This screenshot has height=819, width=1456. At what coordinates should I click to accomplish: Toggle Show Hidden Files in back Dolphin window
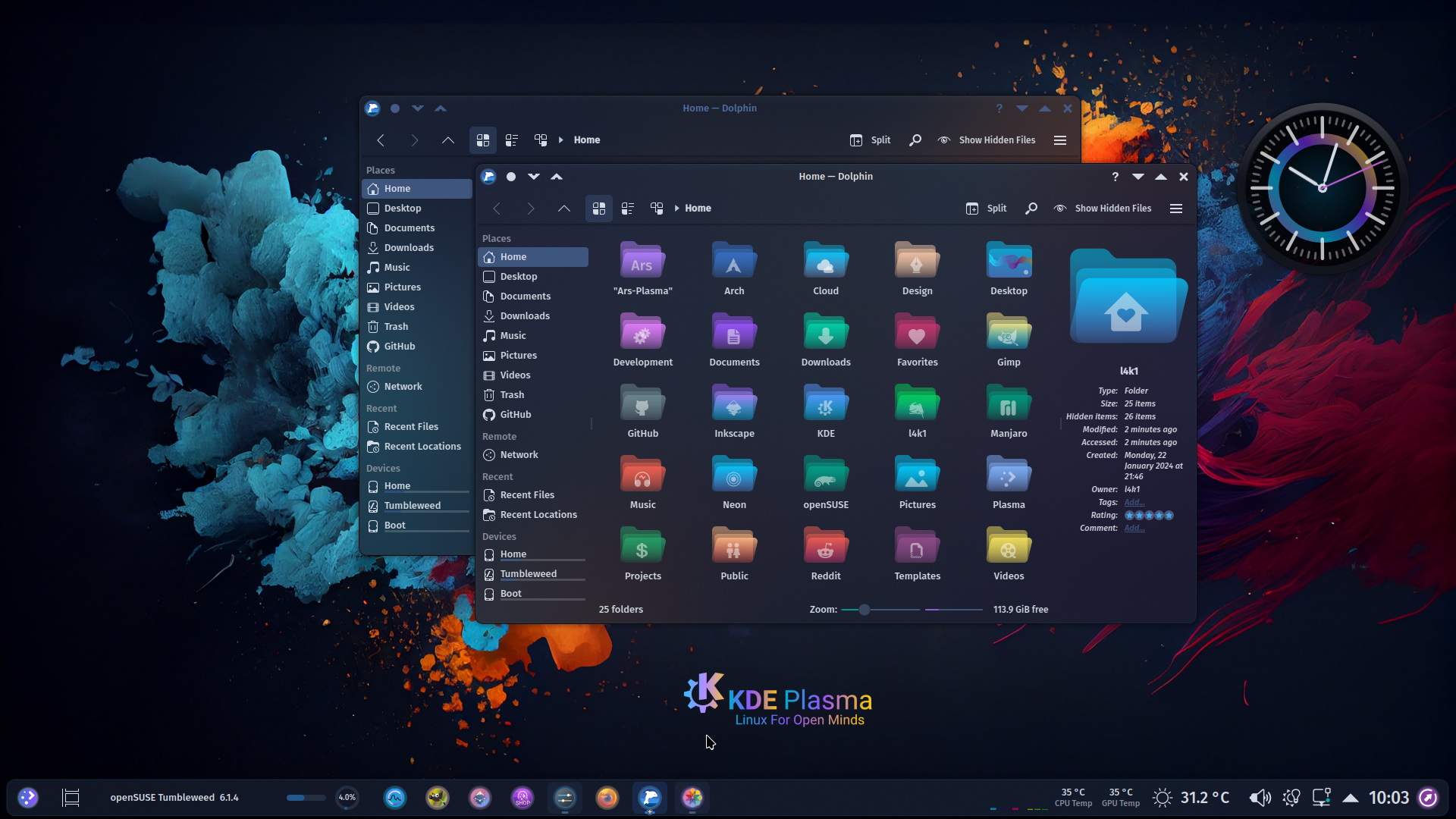[986, 140]
